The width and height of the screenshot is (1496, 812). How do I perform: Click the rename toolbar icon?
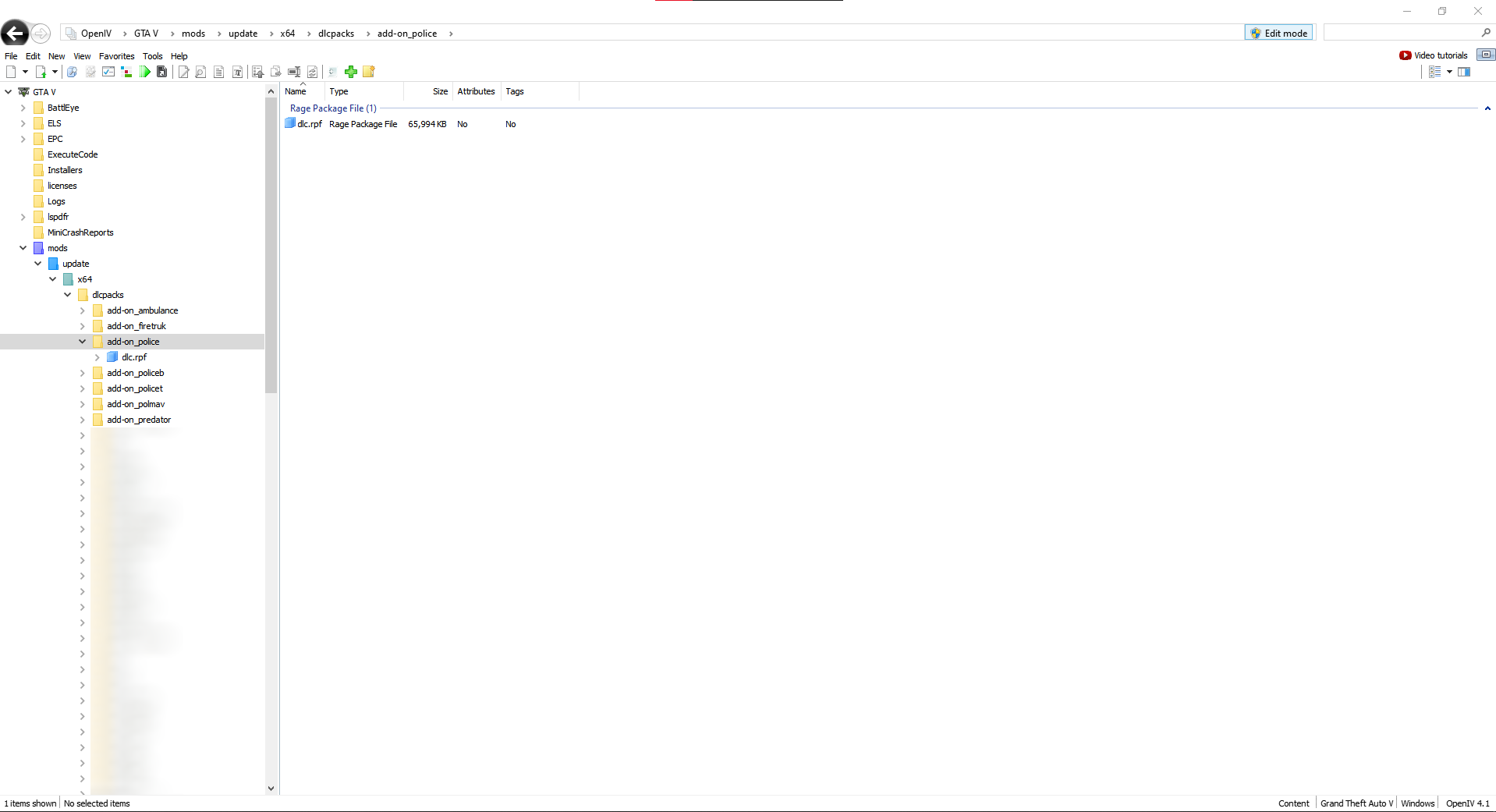click(x=294, y=72)
